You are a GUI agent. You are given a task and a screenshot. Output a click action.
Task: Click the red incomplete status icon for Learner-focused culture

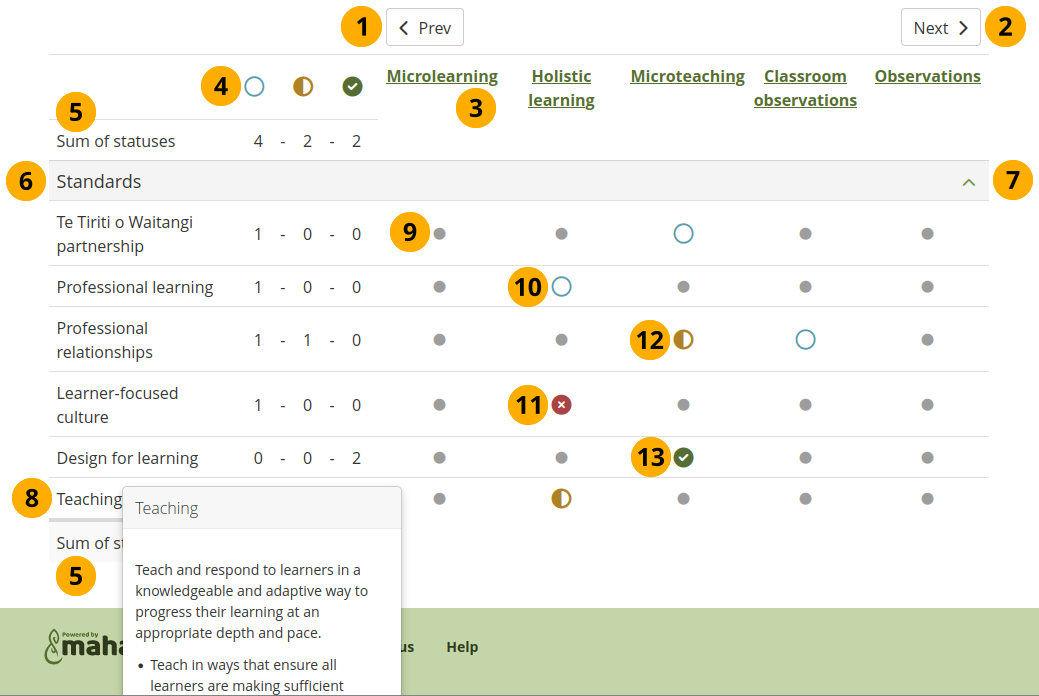pos(561,405)
